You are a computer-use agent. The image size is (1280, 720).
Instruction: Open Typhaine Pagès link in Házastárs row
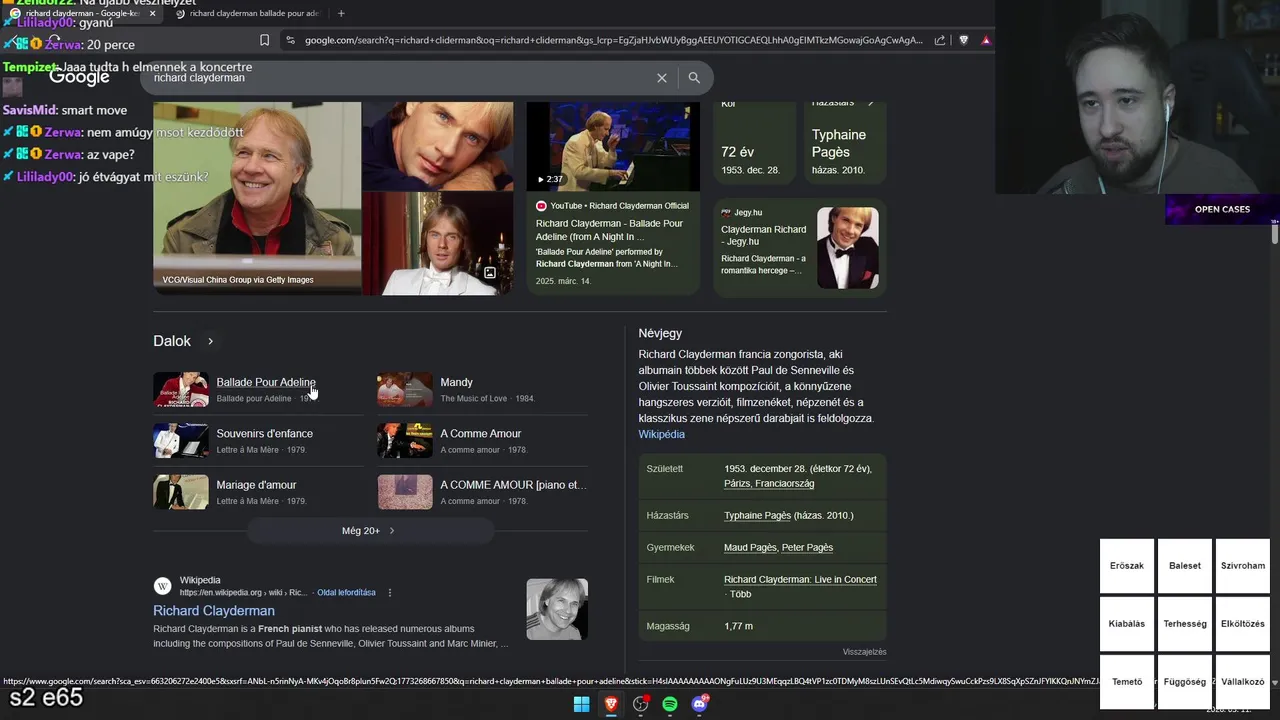coord(757,515)
